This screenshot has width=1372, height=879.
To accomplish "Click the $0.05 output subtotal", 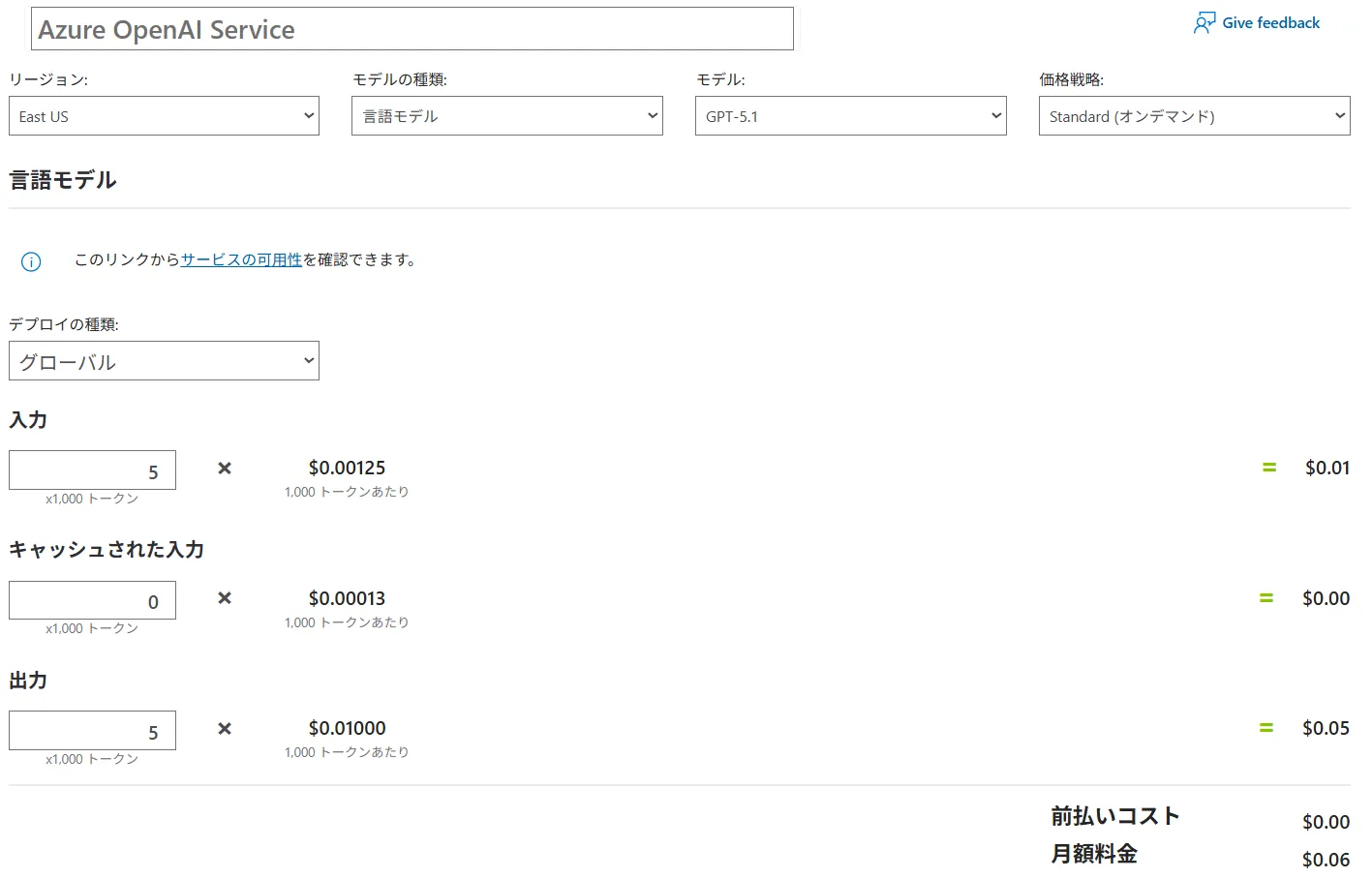I will click(x=1326, y=728).
